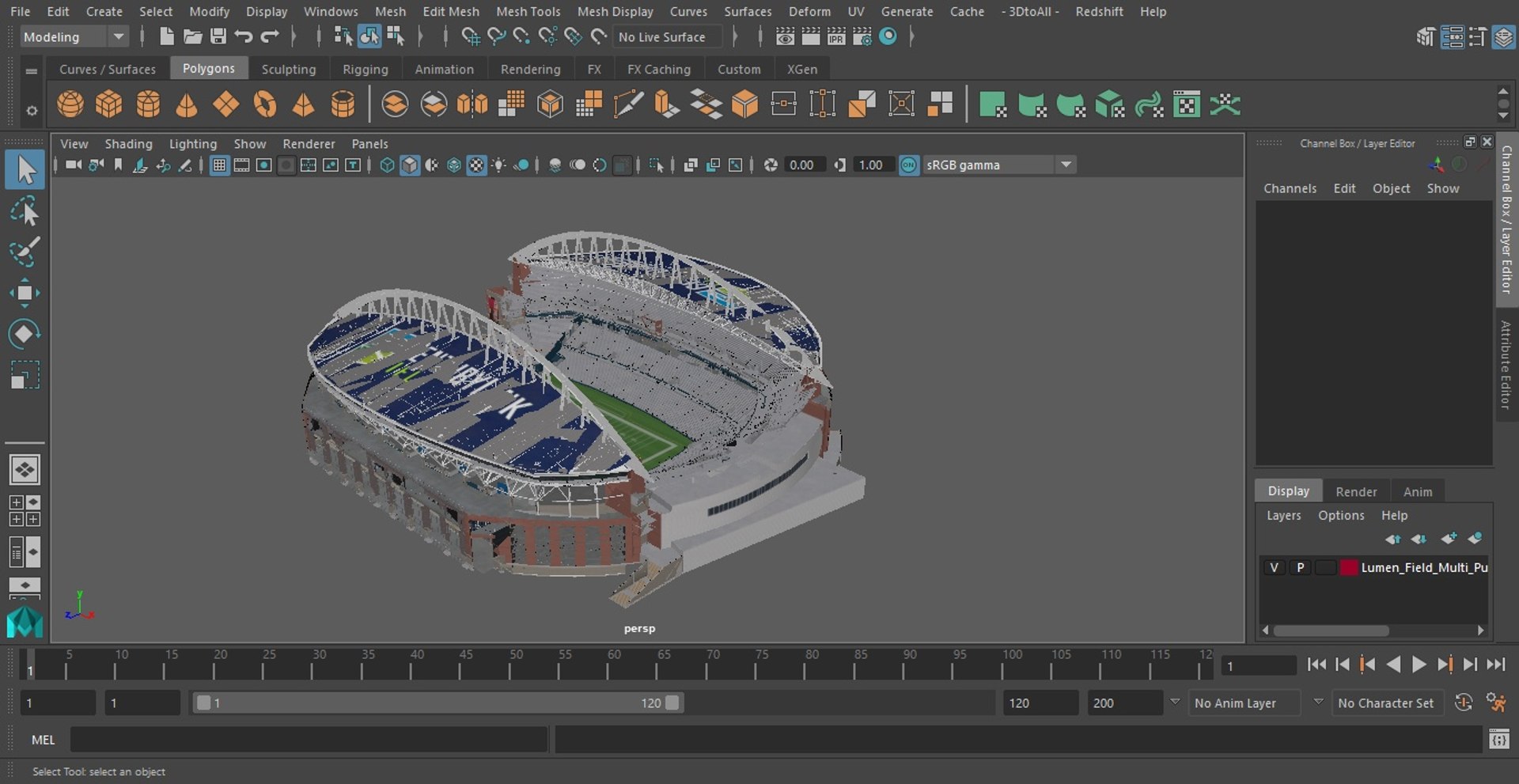Open shelf tab list menu icon
The image size is (1519, 784).
click(x=32, y=70)
